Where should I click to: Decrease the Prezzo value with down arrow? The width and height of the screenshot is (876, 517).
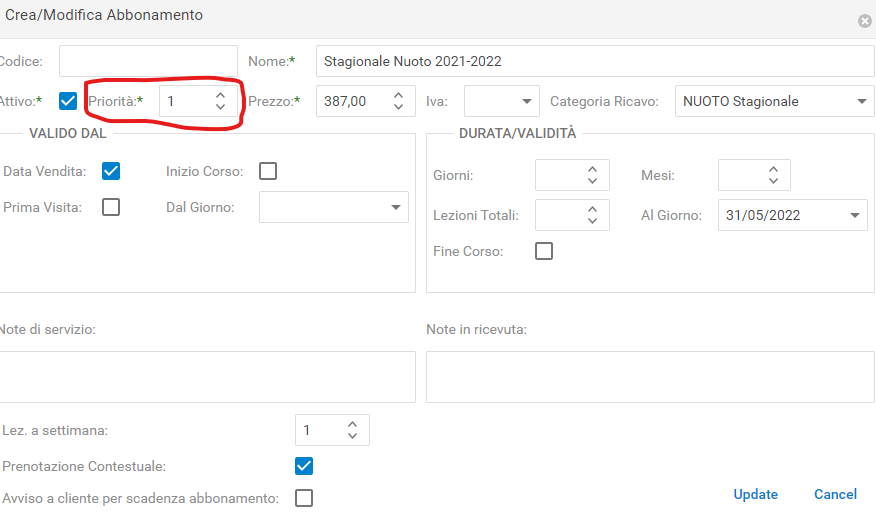click(x=398, y=106)
